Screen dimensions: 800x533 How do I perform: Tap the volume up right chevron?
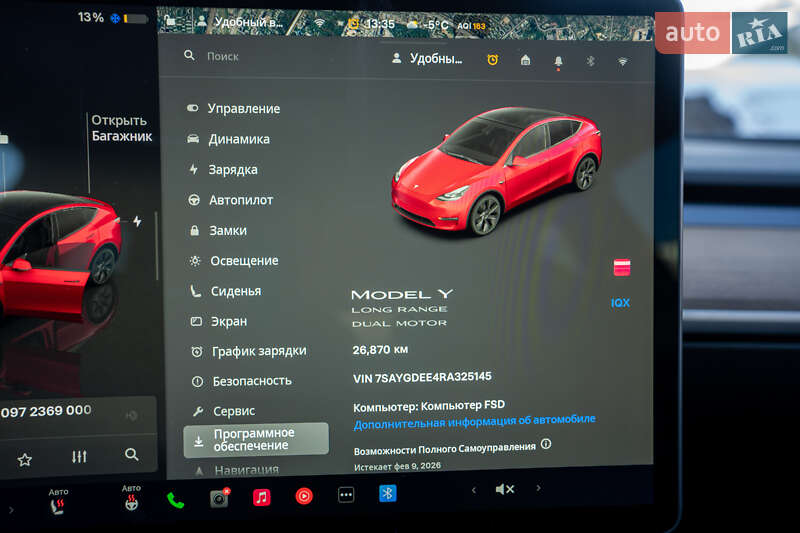(x=538, y=488)
